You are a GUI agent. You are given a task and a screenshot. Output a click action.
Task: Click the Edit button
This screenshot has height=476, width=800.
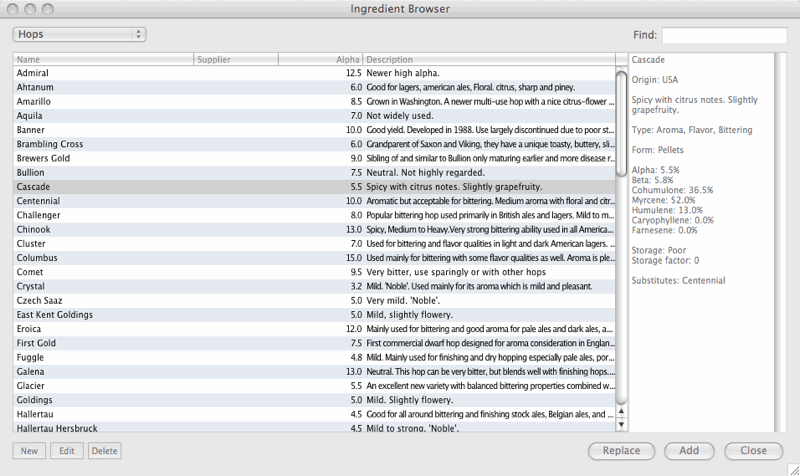(67, 450)
